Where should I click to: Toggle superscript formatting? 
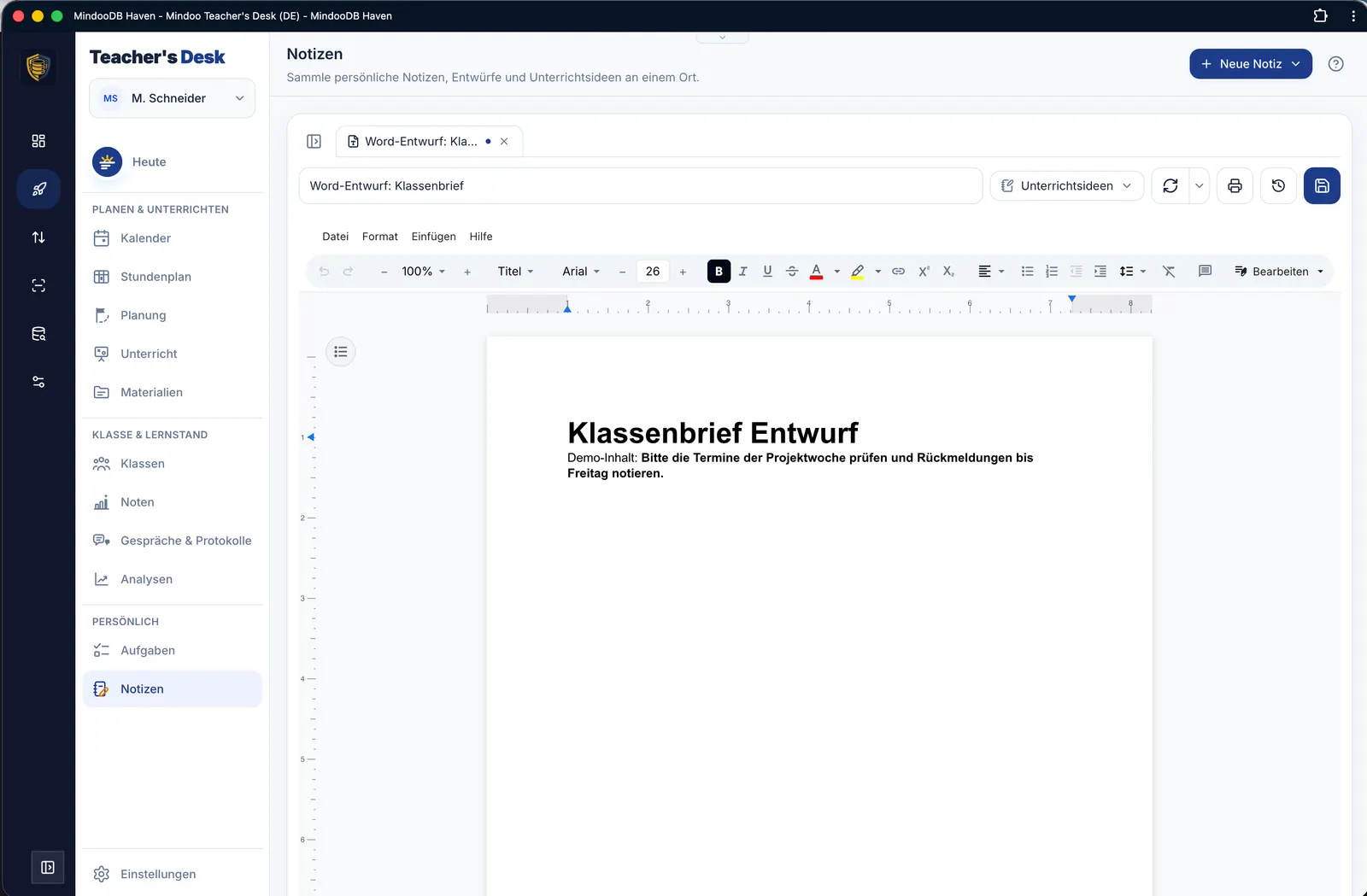[x=924, y=272]
